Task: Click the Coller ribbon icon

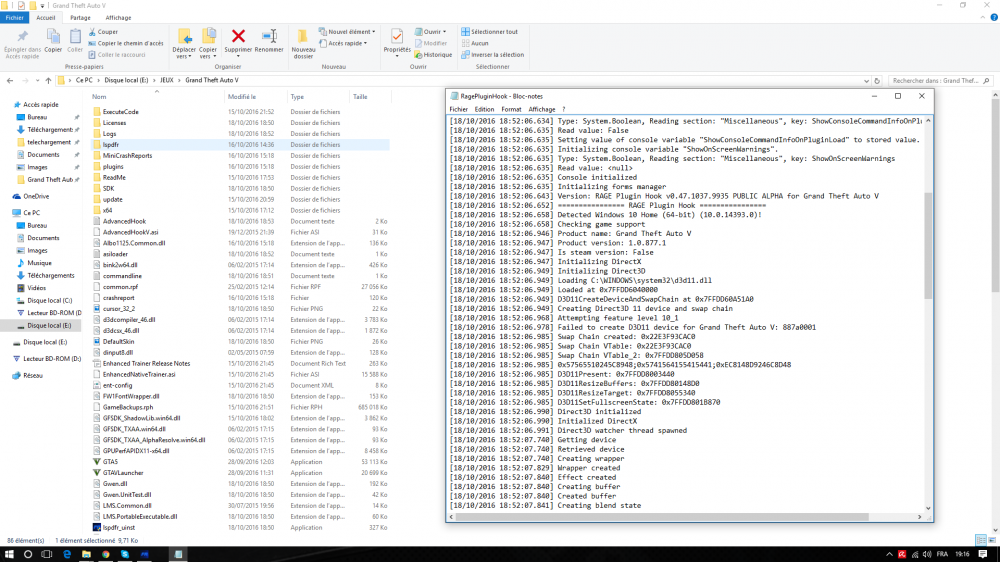Action: coord(75,37)
